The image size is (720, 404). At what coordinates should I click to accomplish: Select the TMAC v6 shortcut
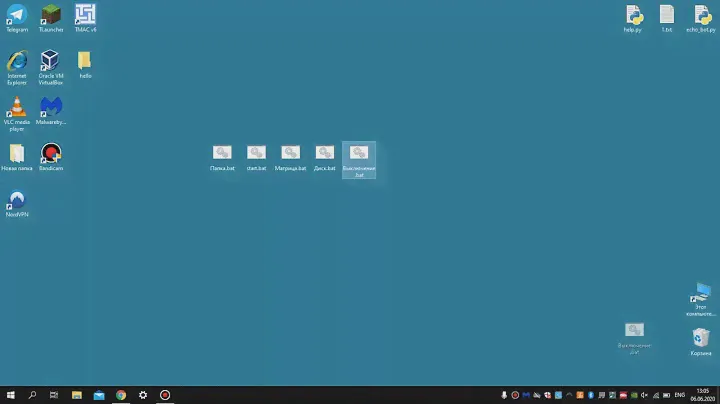(85, 15)
